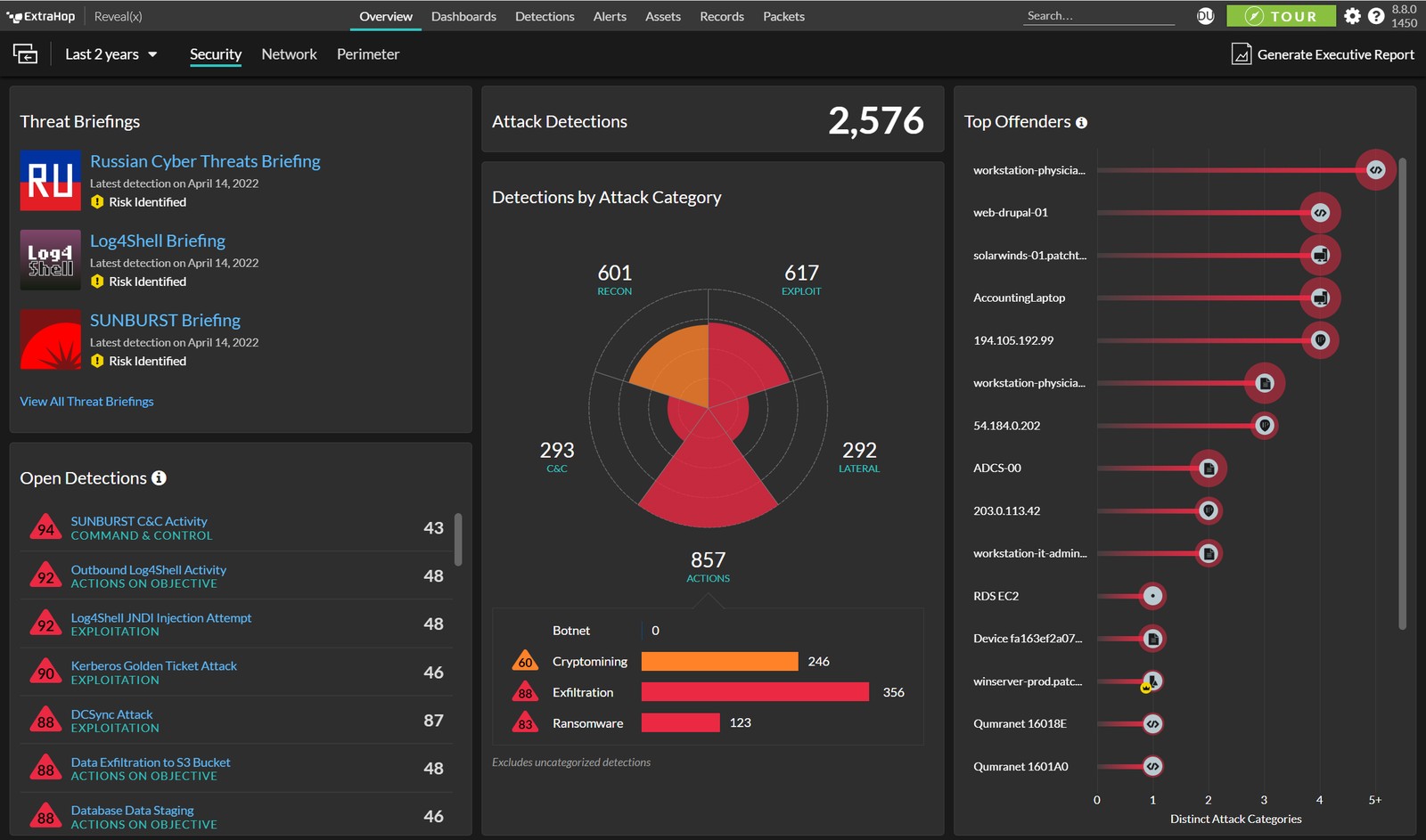This screenshot has width=1426, height=840.
Task: Open the settings gear icon
Action: pyautogui.click(x=1352, y=16)
